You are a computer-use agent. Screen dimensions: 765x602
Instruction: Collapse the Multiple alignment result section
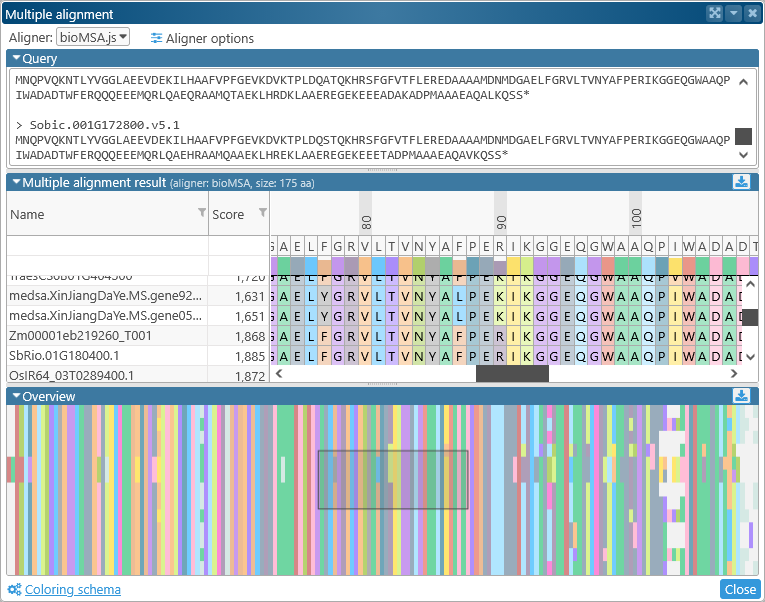click(x=16, y=182)
